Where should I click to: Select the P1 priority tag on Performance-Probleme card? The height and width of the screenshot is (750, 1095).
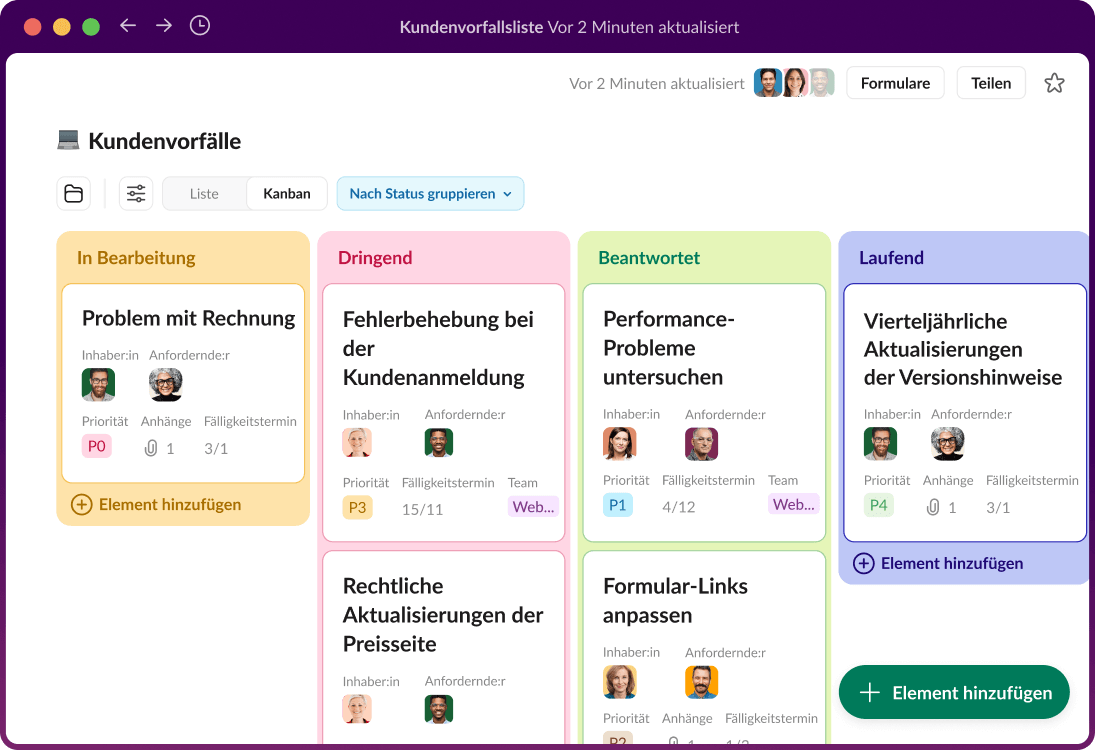(x=618, y=505)
